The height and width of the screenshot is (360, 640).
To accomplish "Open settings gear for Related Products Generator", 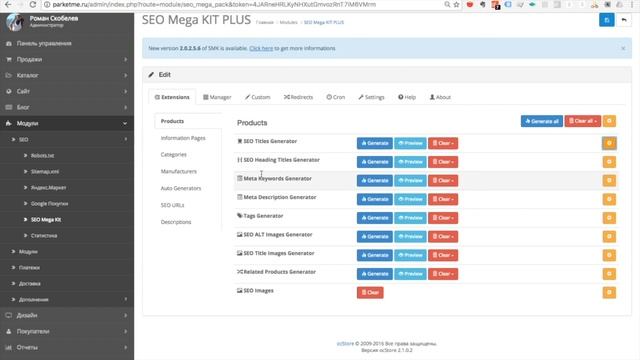I will (x=609, y=274).
